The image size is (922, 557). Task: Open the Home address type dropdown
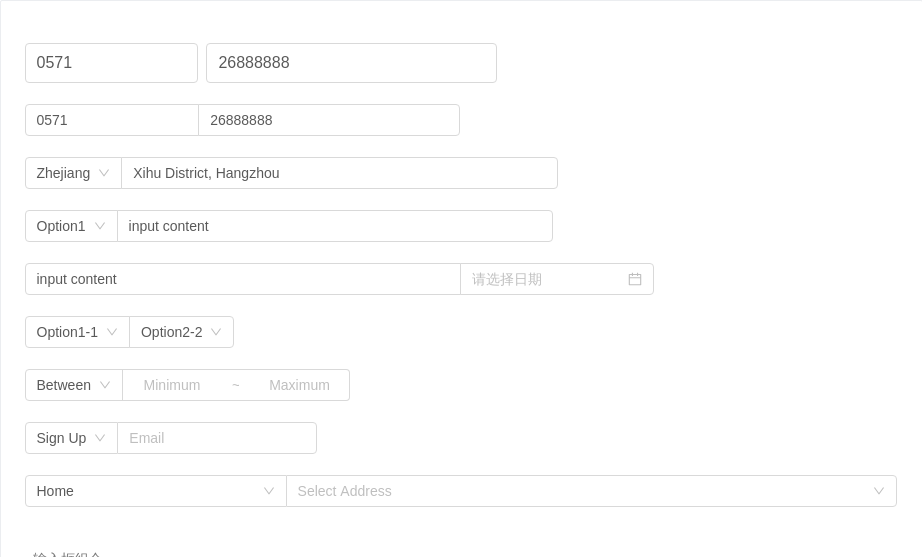156,491
